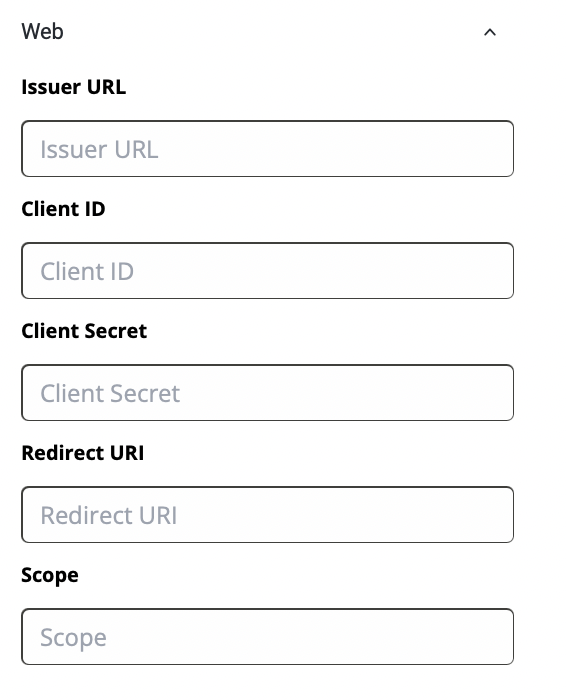566x700 pixels.
Task: Select the gray Scope placeholder text
Action: point(73,638)
